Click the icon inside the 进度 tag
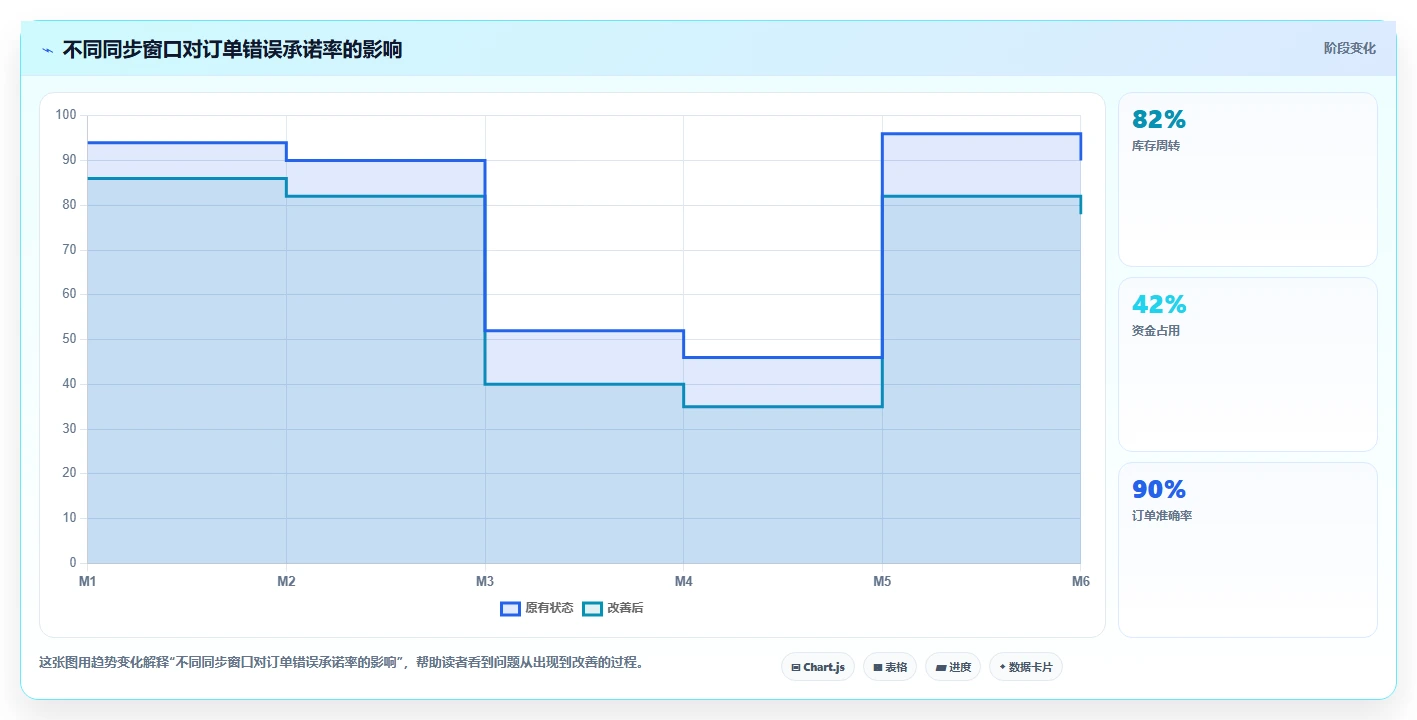 point(940,667)
